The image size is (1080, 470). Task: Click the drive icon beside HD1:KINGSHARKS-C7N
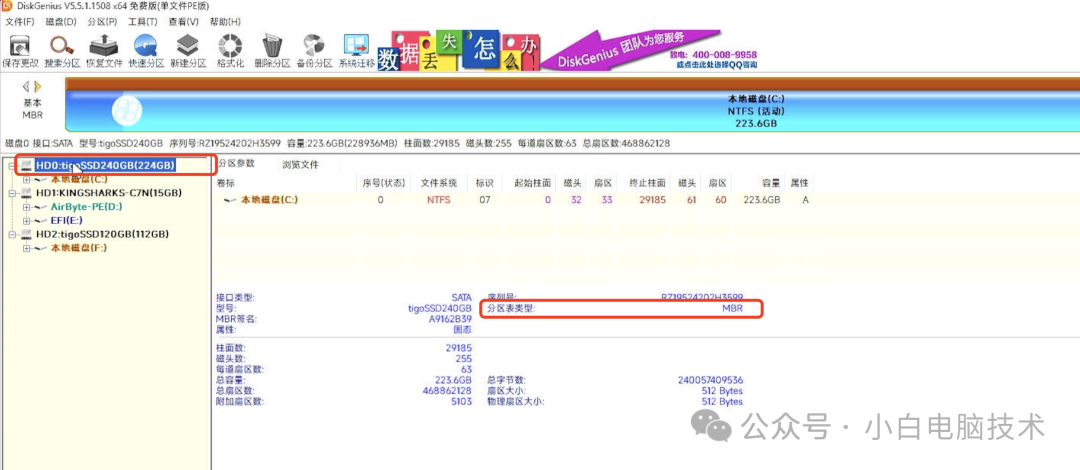click(x=27, y=193)
